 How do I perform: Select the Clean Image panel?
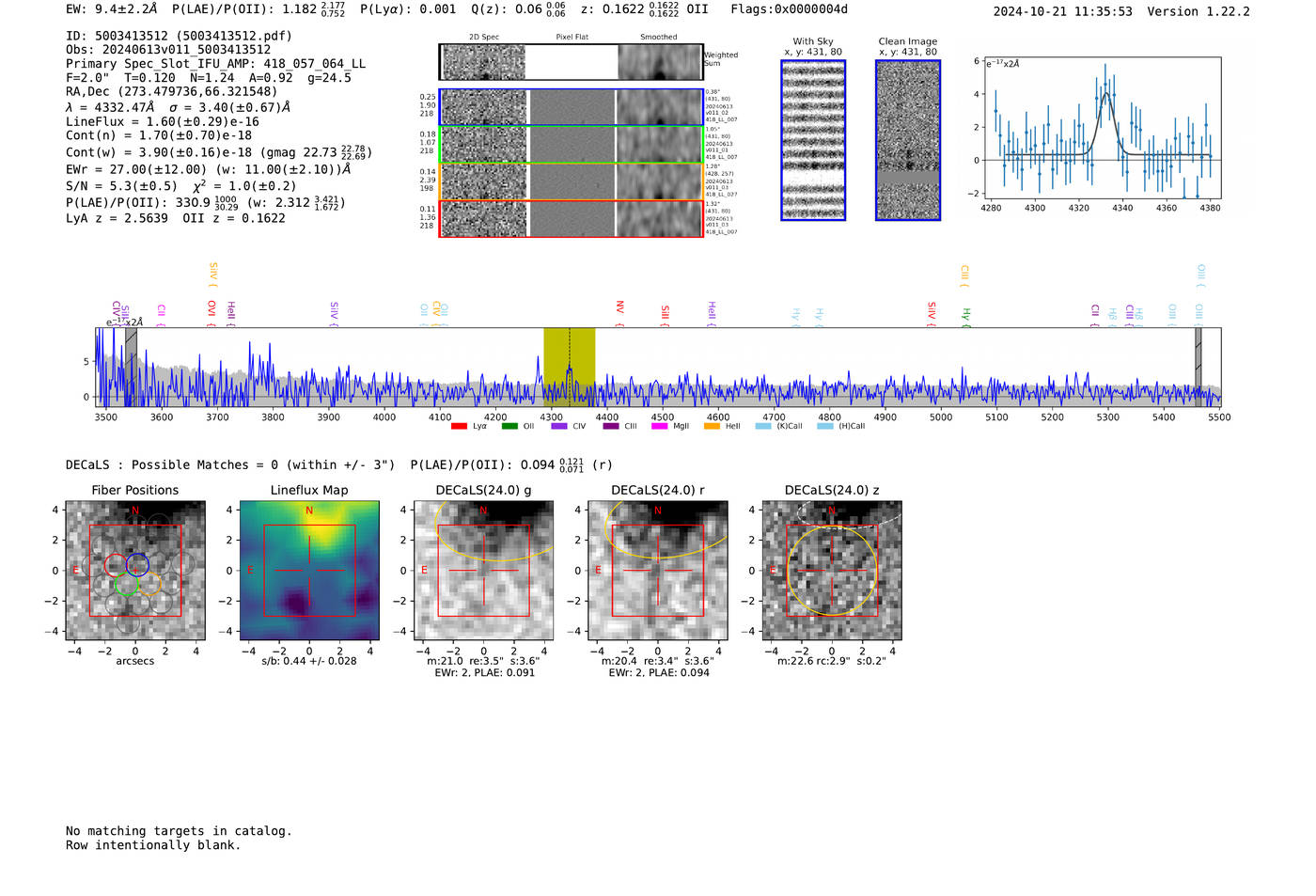coord(908,140)
